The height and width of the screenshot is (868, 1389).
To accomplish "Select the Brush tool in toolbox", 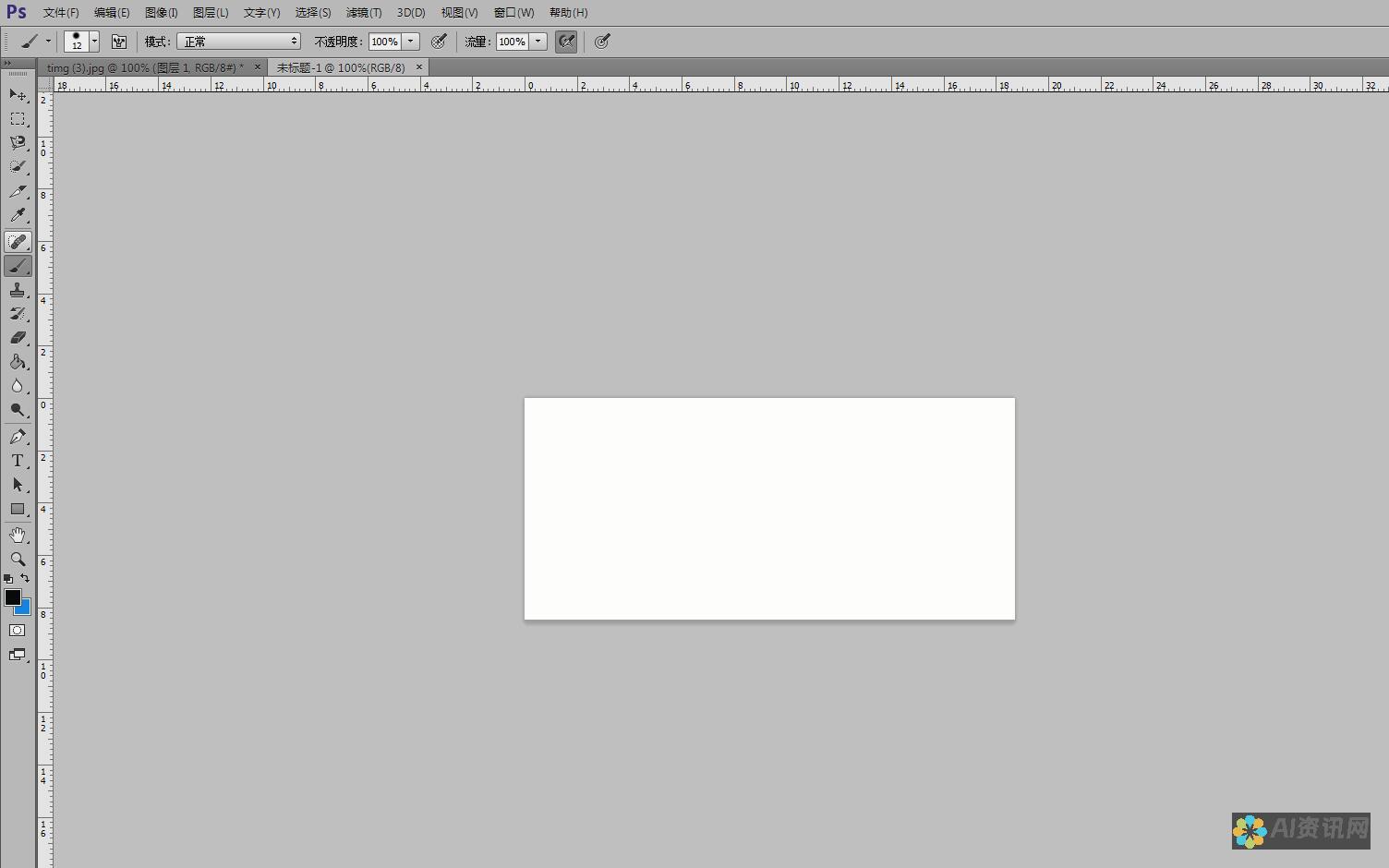I will pos(18,265).
